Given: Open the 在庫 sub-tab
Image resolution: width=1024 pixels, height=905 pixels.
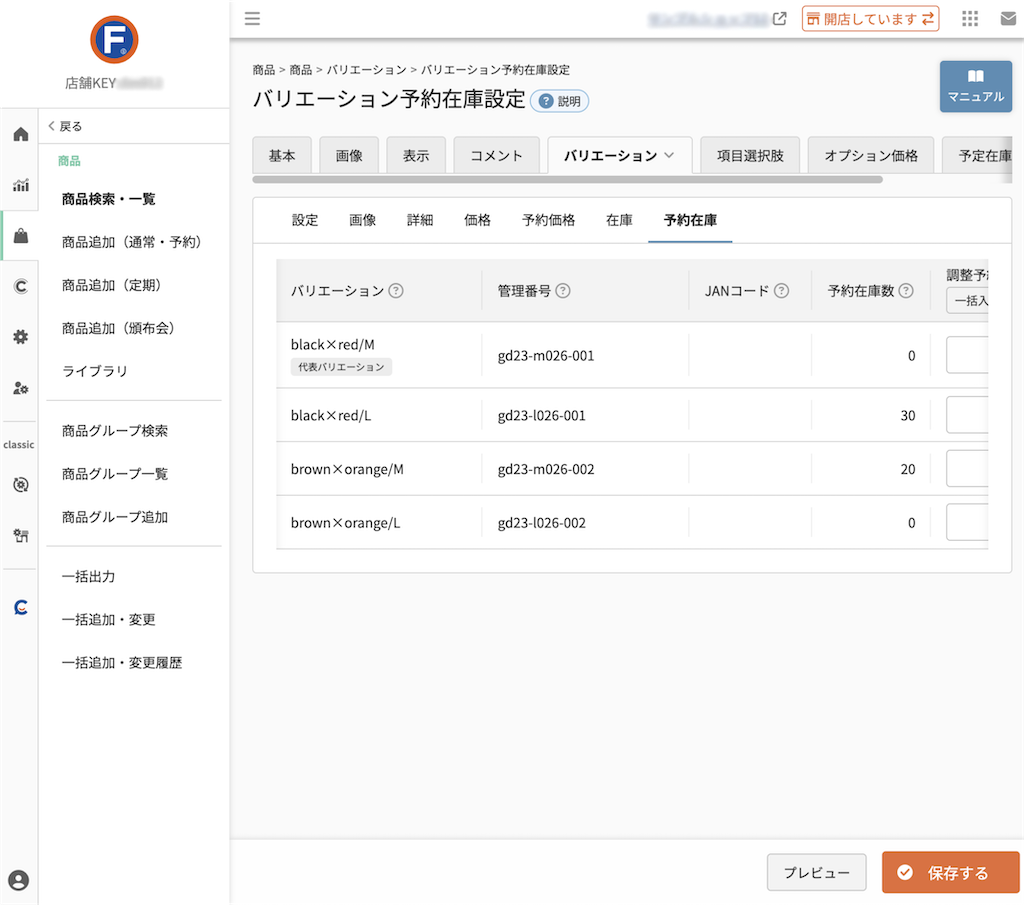Looking at the screenshot, I should point(619,220).
